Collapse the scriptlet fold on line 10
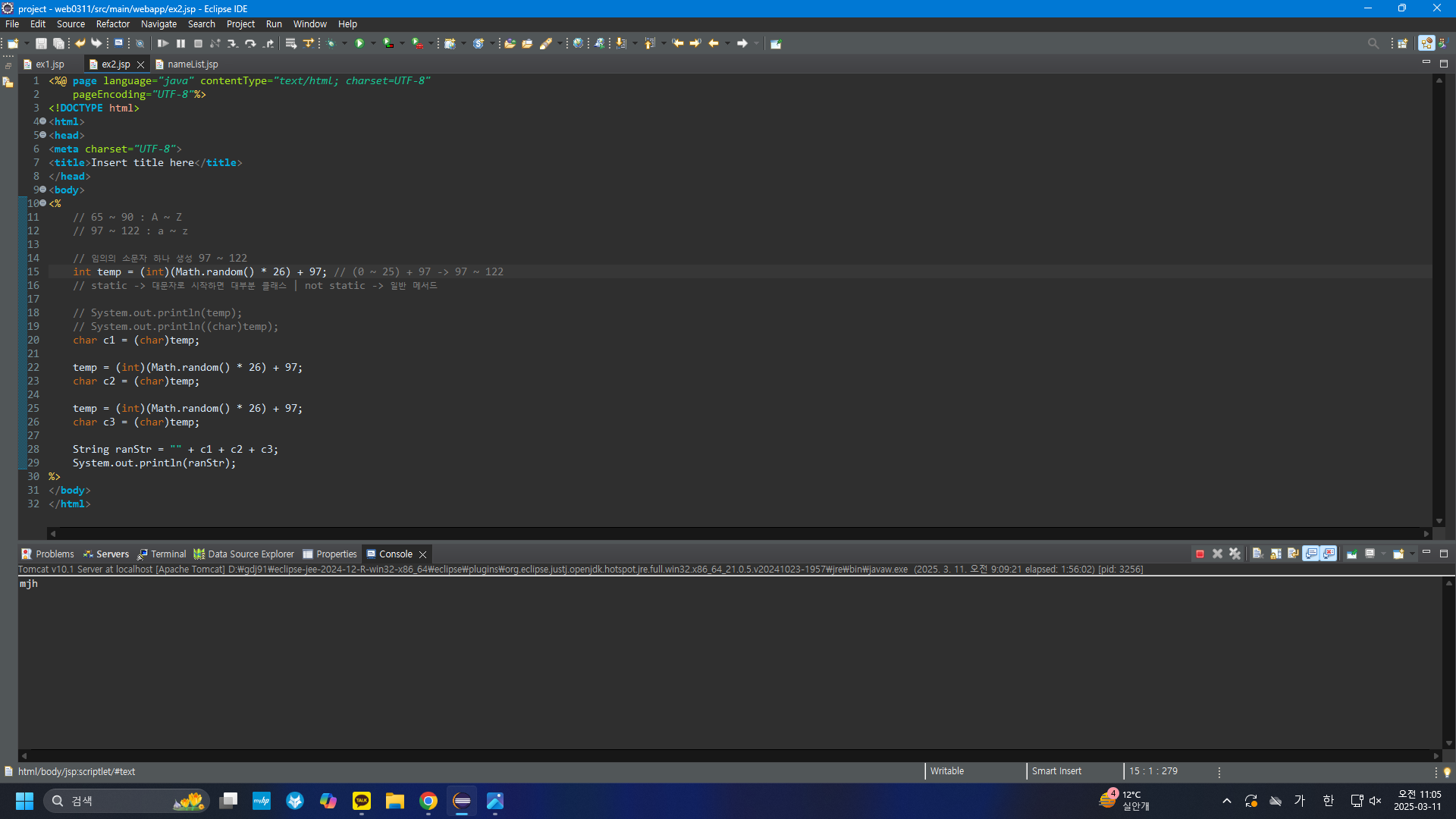The image size is (1456, 819). pyautogui.click(x=43, y=203)
